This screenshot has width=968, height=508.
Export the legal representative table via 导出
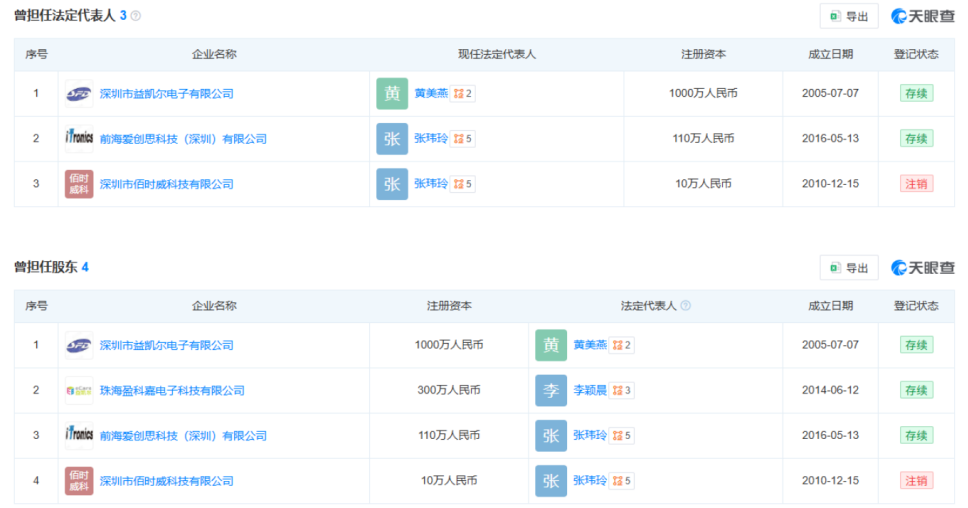click(849, 17)
